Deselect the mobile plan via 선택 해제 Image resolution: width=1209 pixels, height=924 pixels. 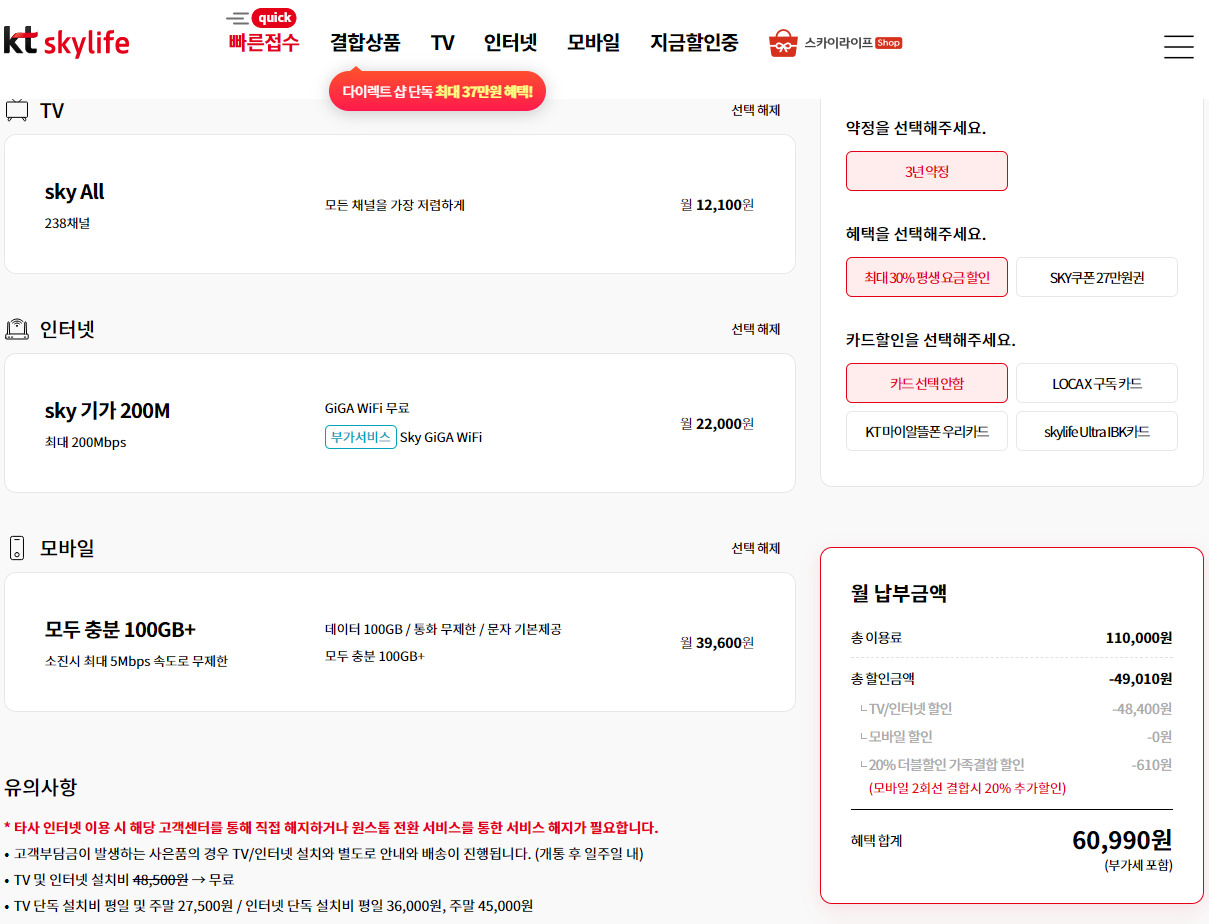click(755, 548)
